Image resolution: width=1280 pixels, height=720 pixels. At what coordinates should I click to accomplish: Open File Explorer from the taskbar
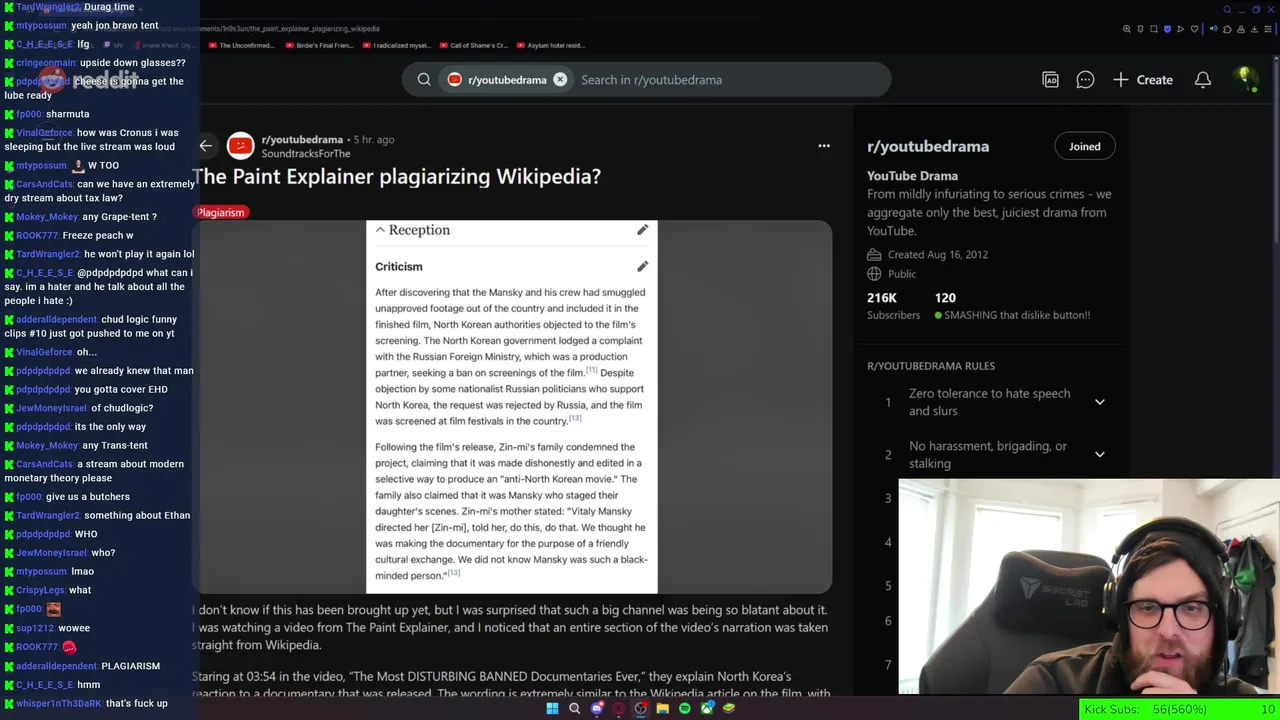pyautogui.click(x=663, y=709)
